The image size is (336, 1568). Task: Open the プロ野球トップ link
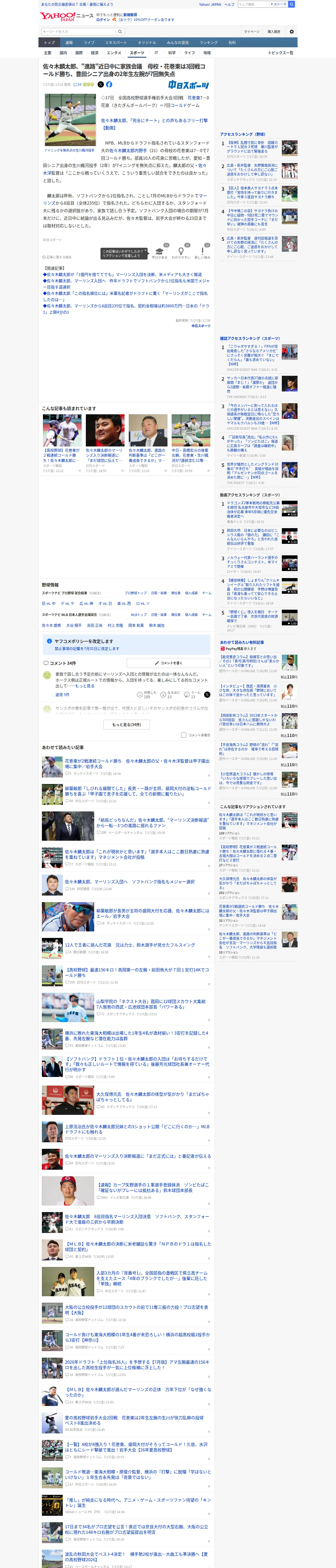coord(135,593)
